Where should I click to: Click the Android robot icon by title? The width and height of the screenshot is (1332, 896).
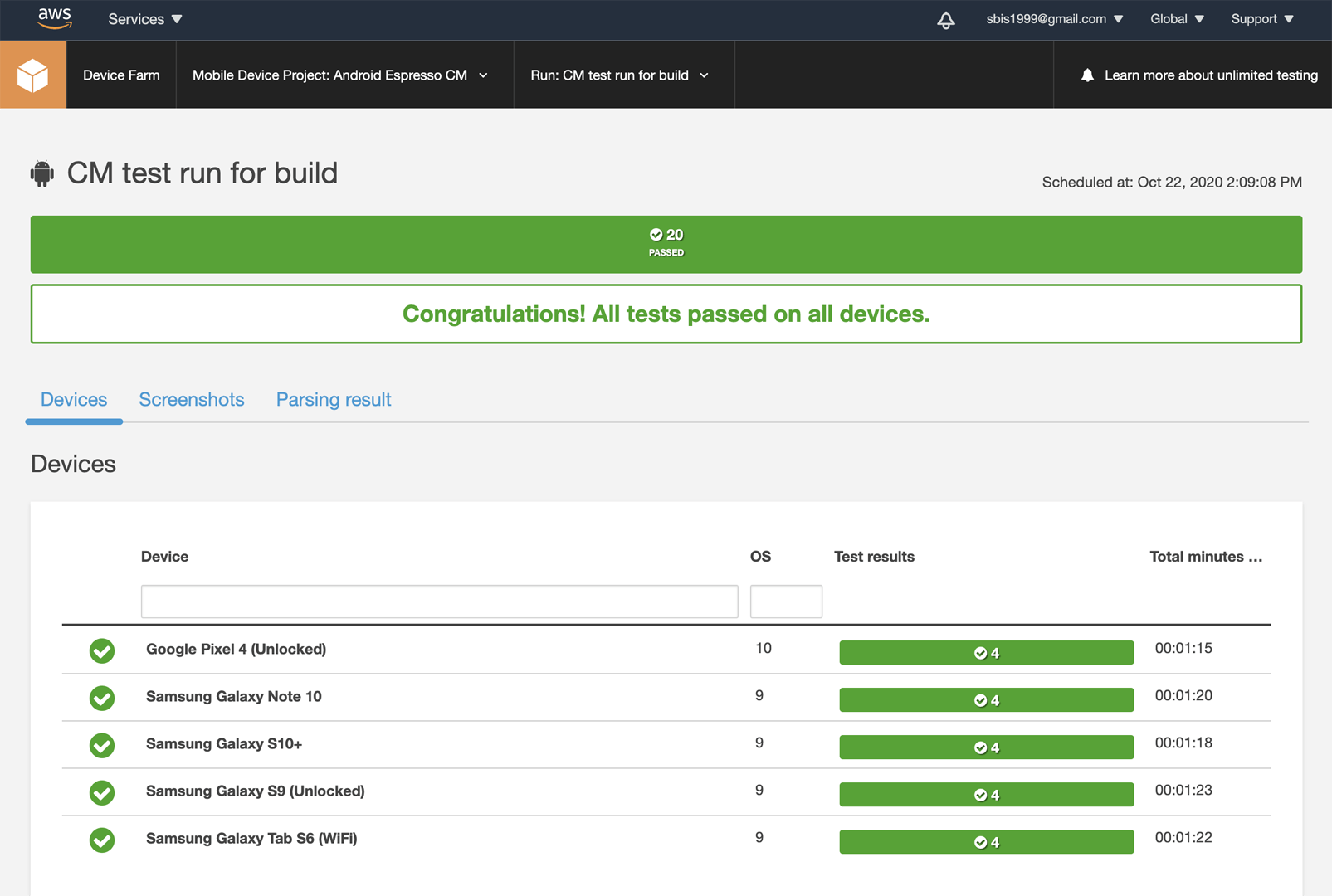[42, 173]
